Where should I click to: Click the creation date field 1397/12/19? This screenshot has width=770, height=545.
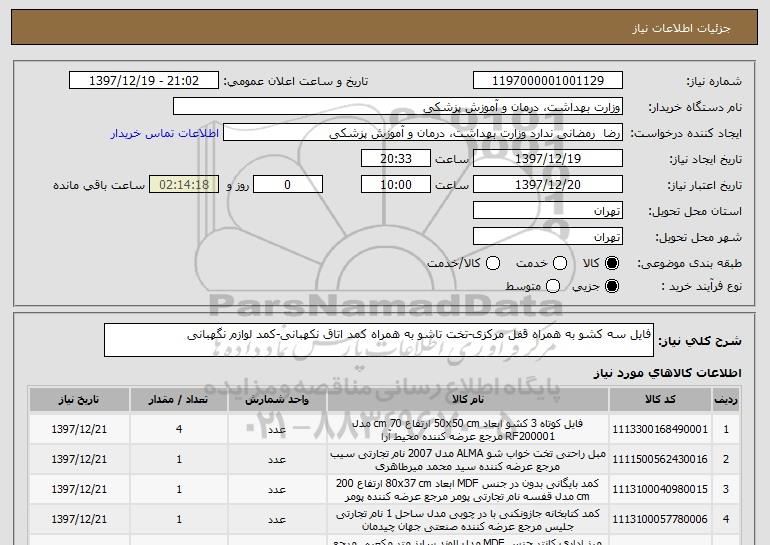548,159
